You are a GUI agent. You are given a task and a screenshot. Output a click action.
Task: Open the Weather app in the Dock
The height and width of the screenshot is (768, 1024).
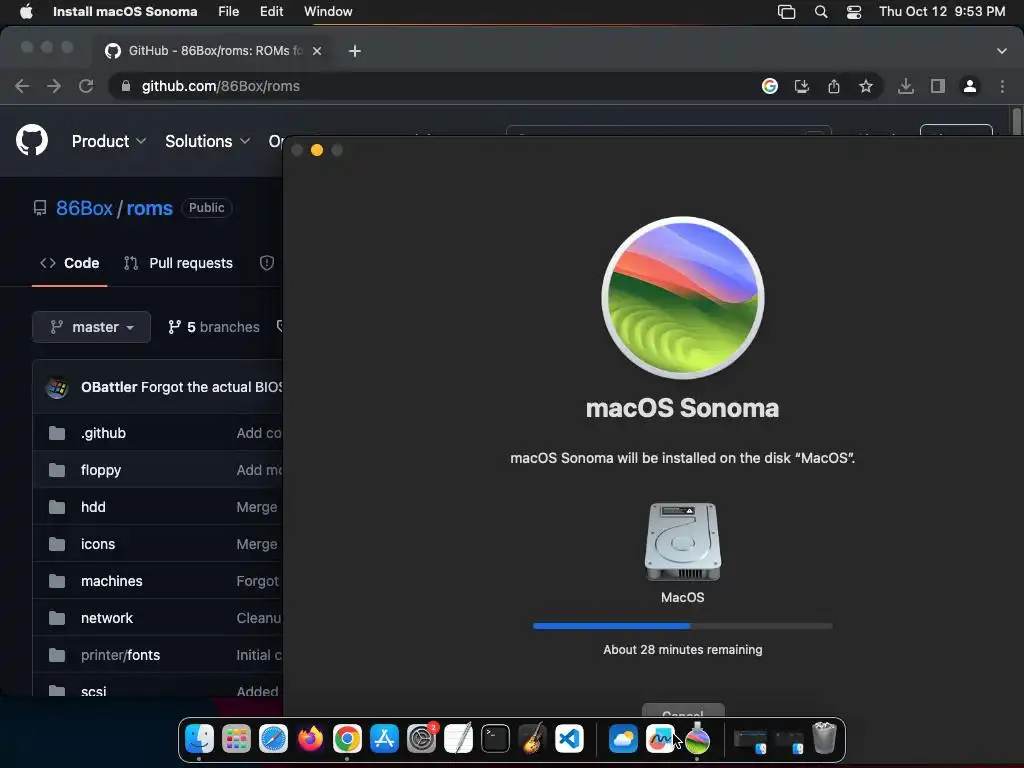pos(623,739)
